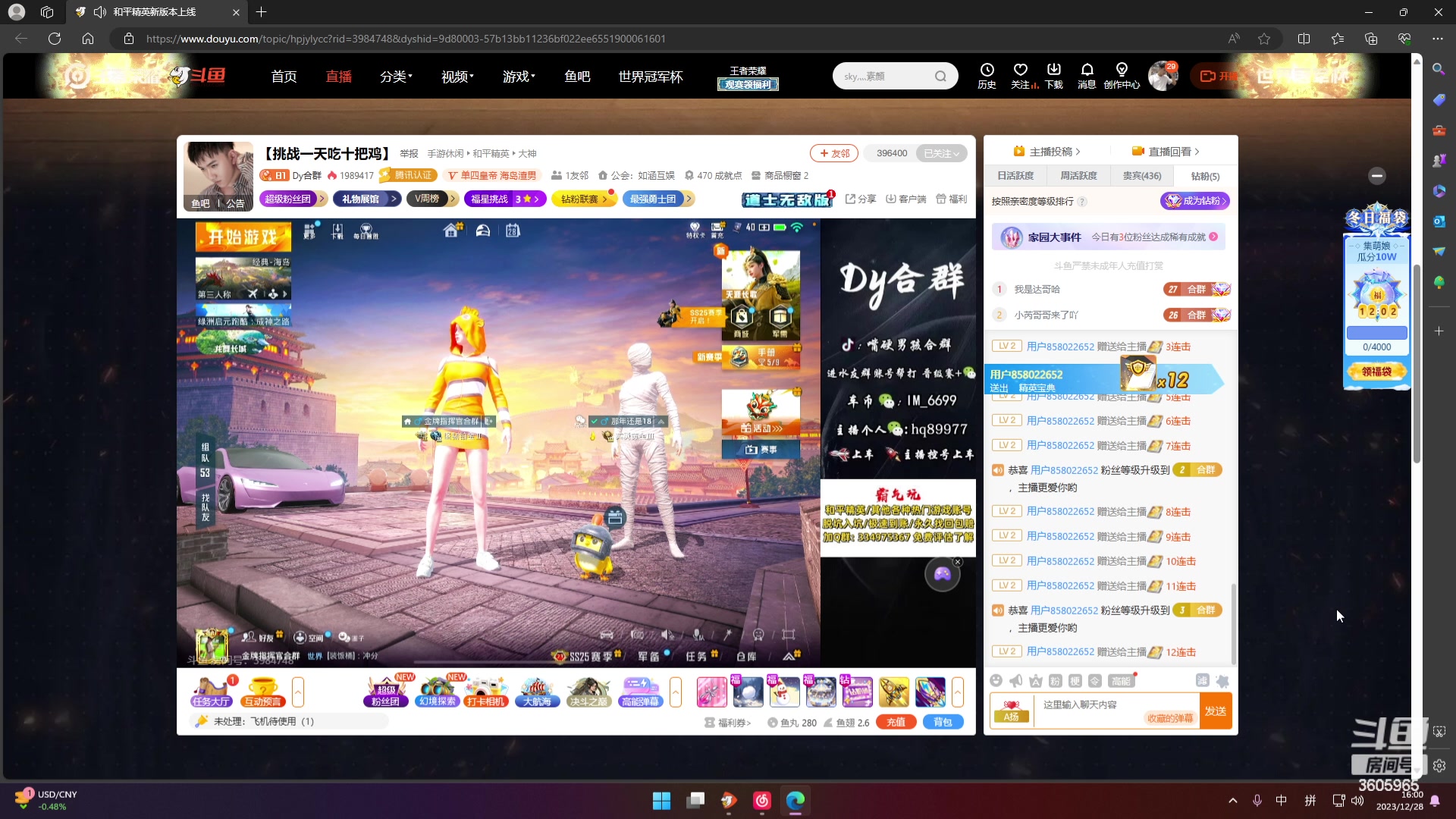Open the 高能弹幕 icon
This screenshot has height=819, width=1456.
point(641,692)
